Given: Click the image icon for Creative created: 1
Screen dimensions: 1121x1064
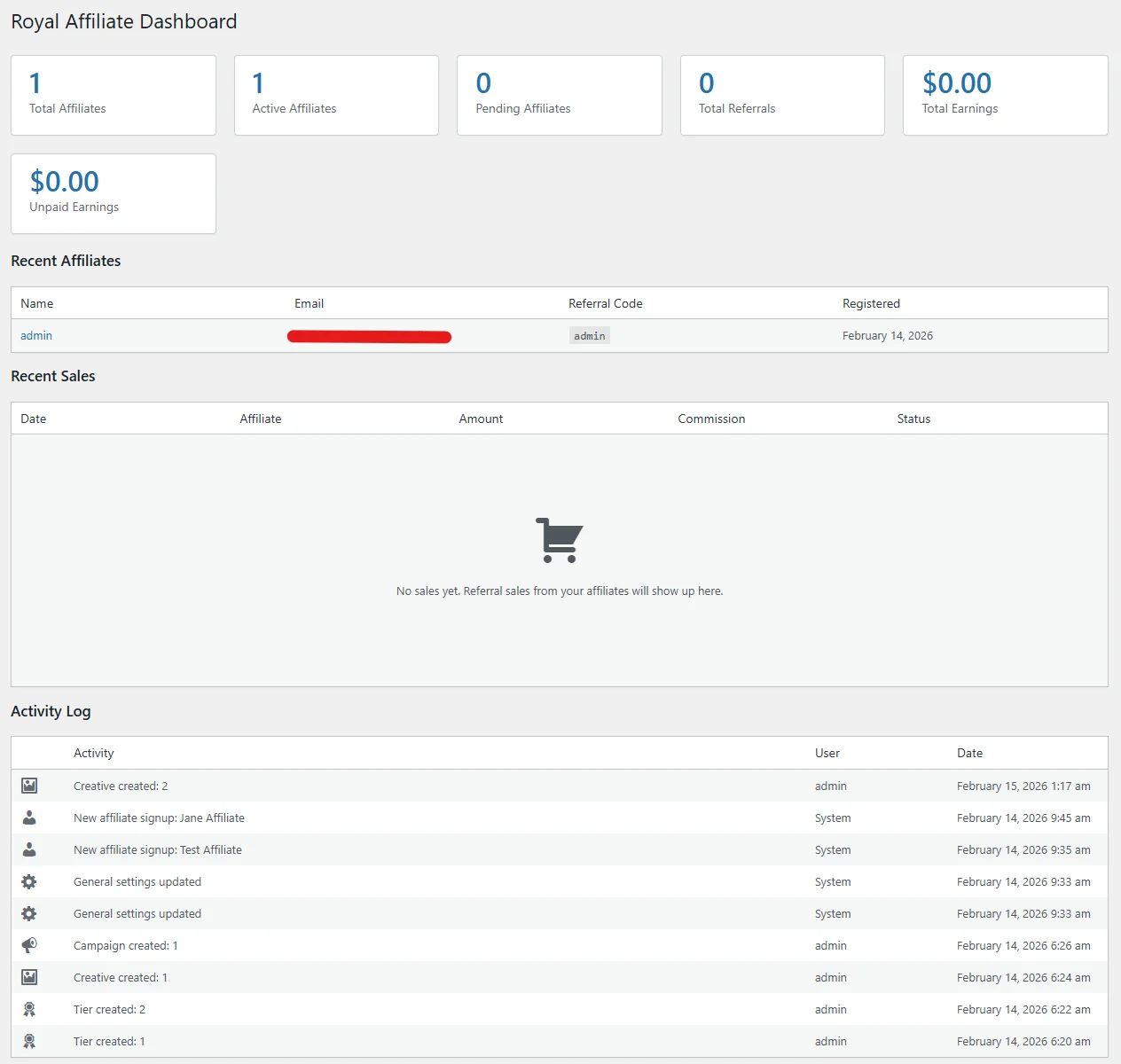Looking at the screenshot, I should [x=29, y=977].
